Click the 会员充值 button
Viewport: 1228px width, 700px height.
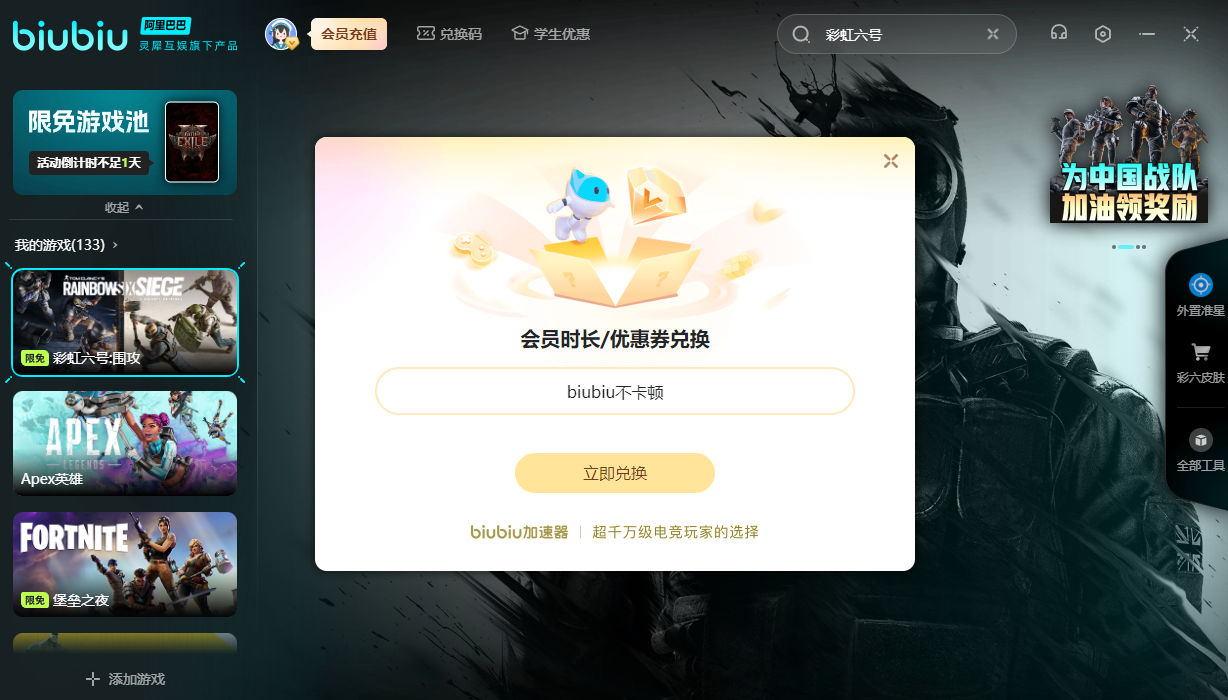point(349,34)
